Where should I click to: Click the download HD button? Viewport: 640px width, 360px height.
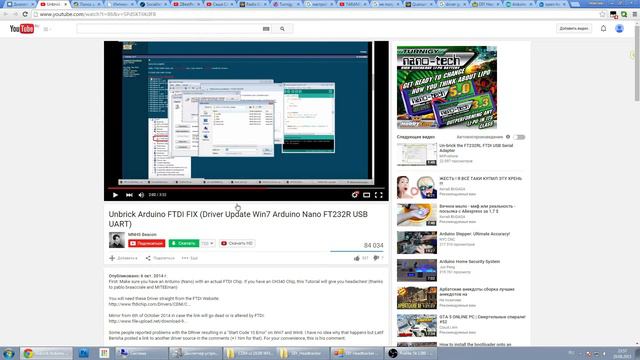click(x=237, y=243)
